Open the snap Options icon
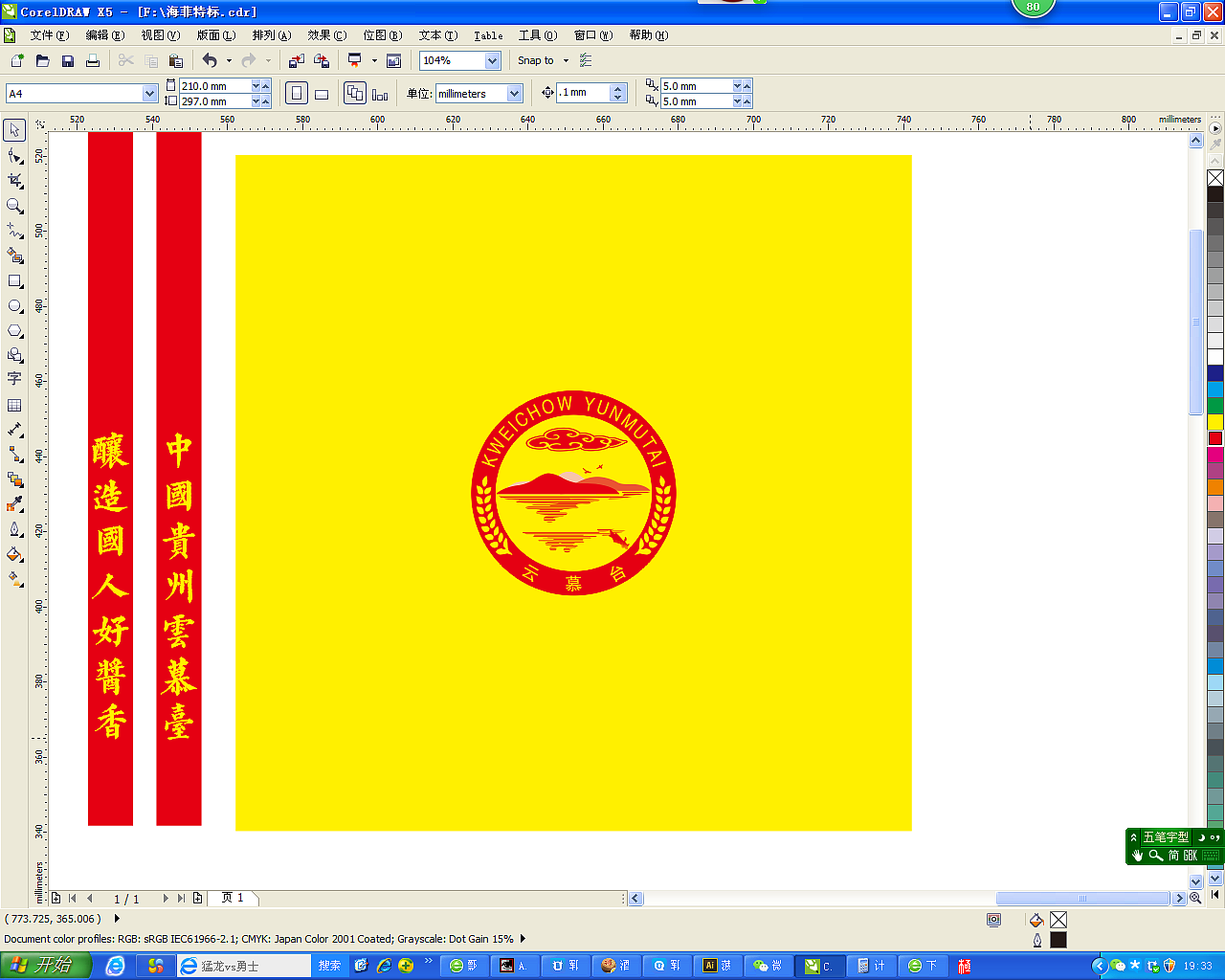This screenshot has width=1225, height=980. 586,60
